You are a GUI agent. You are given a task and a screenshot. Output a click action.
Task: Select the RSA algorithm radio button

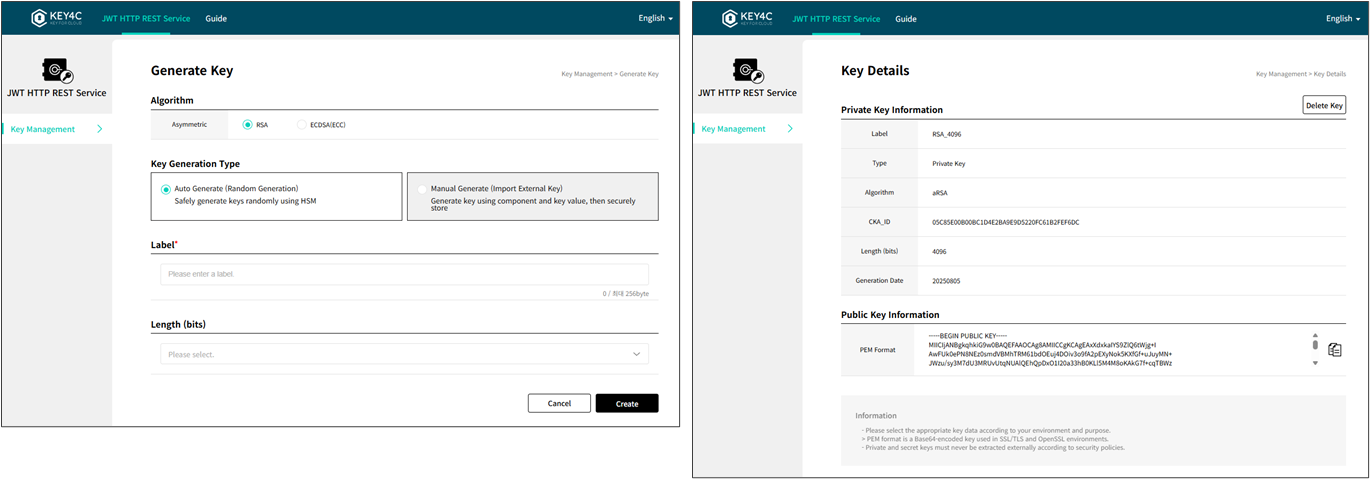click(x=247, y=125)
